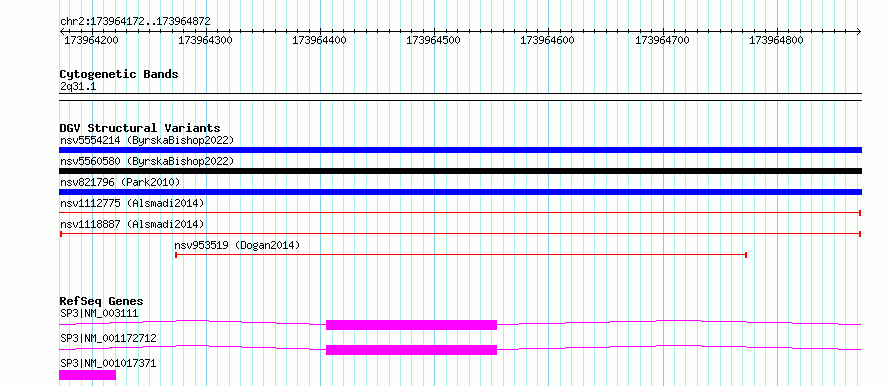Click the SP3|NM_001017371 transcript label

tap(108, 363)
